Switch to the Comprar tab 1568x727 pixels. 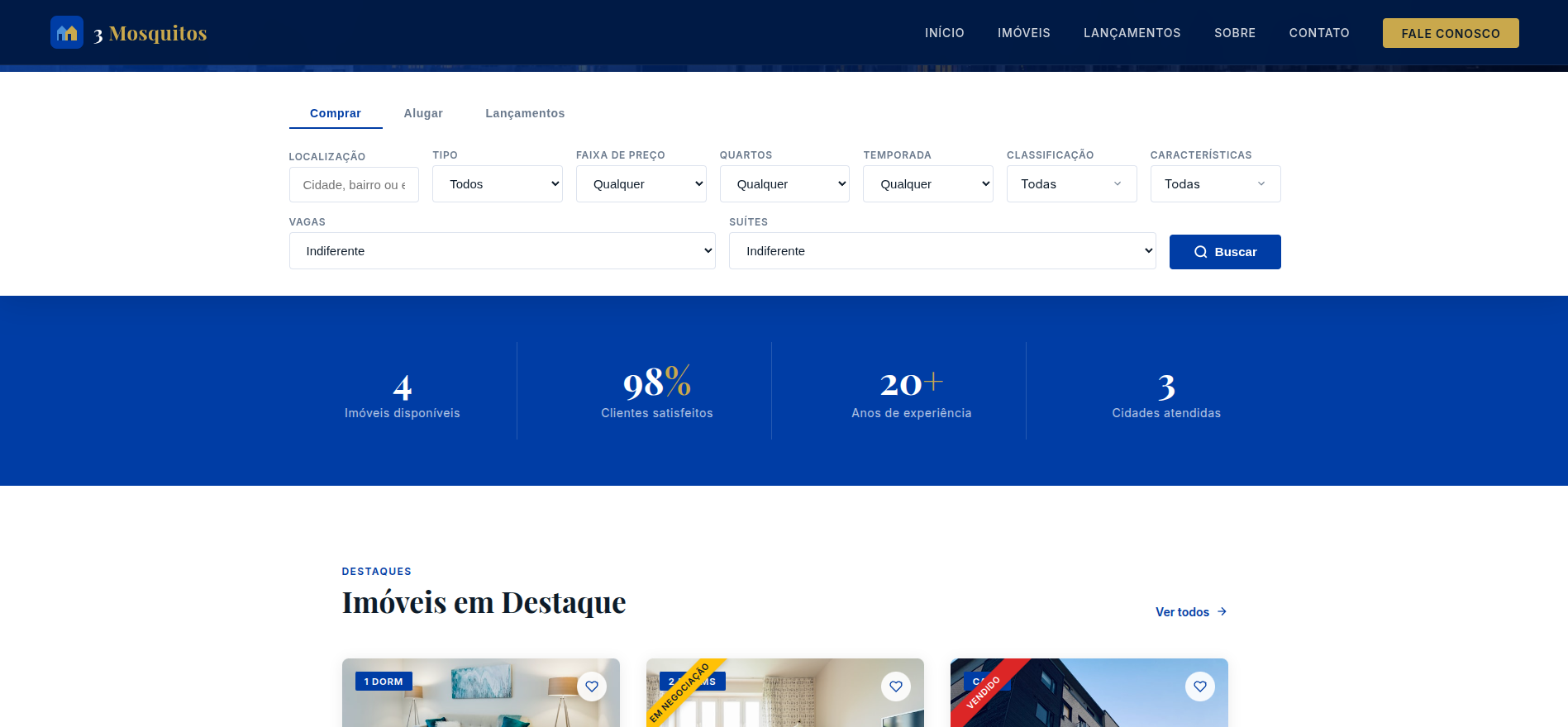[x=336, y=113]
